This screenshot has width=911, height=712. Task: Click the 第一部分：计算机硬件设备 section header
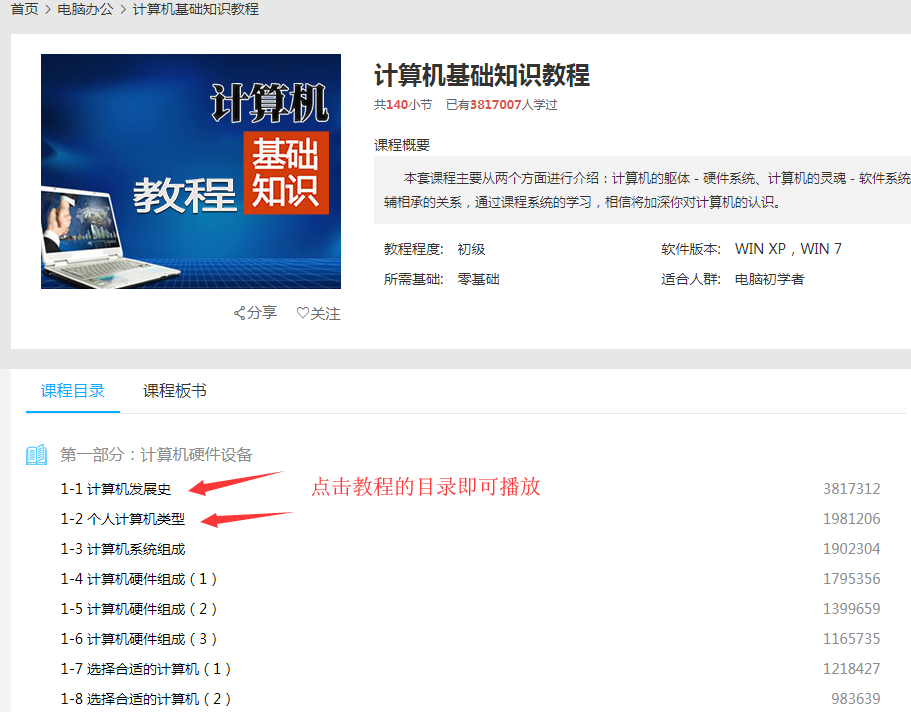point(157,455)
